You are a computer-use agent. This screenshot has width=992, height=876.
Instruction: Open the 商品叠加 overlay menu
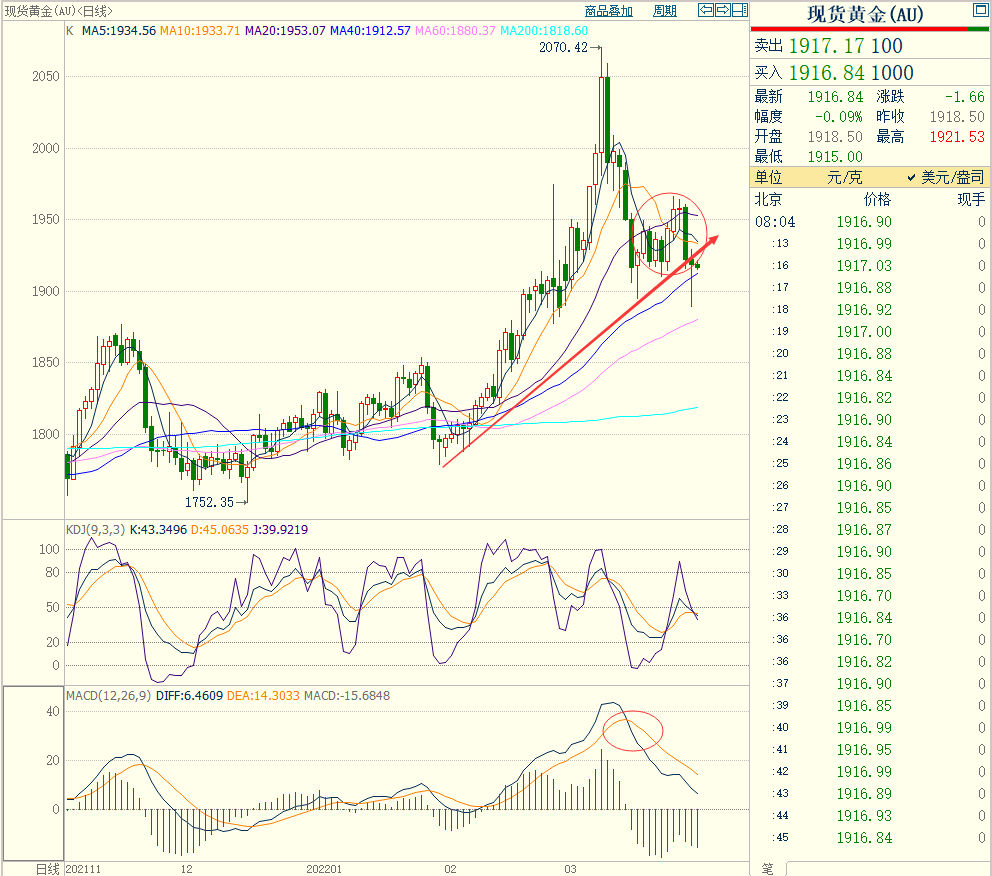(x=608, y=11)
